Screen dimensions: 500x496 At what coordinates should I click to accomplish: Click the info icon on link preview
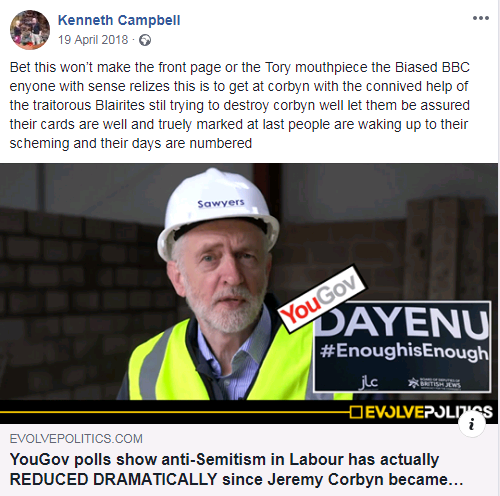pyautogui.click(x=472, y=424)
